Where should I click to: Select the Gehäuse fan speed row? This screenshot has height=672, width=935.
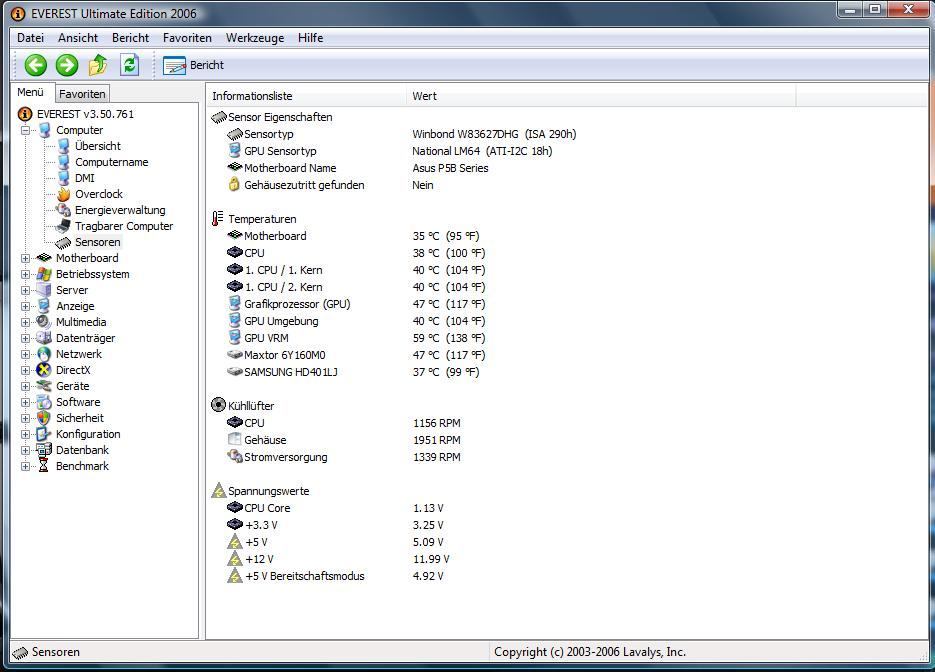[344, 440]
